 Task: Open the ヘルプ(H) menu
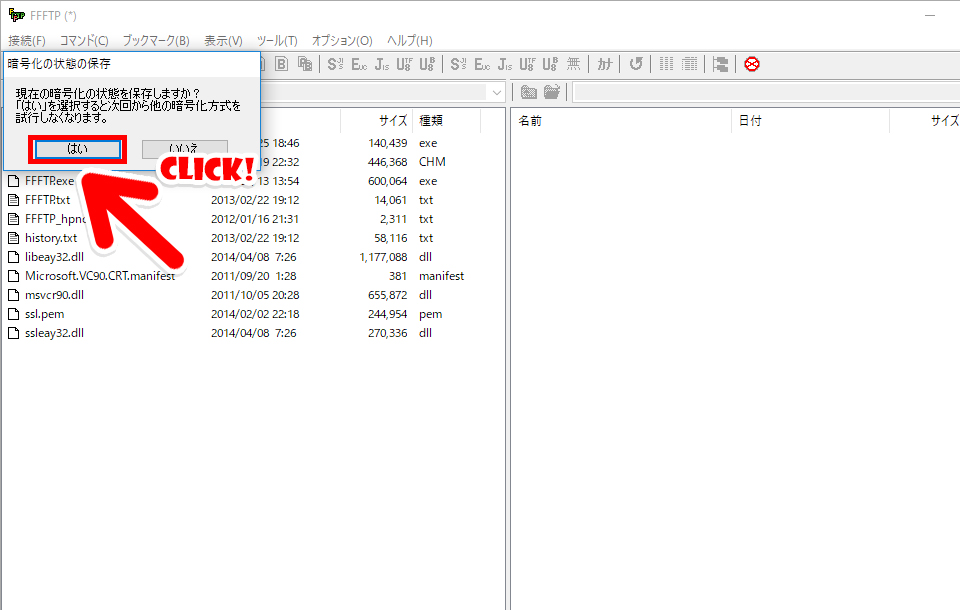[410, 40]
